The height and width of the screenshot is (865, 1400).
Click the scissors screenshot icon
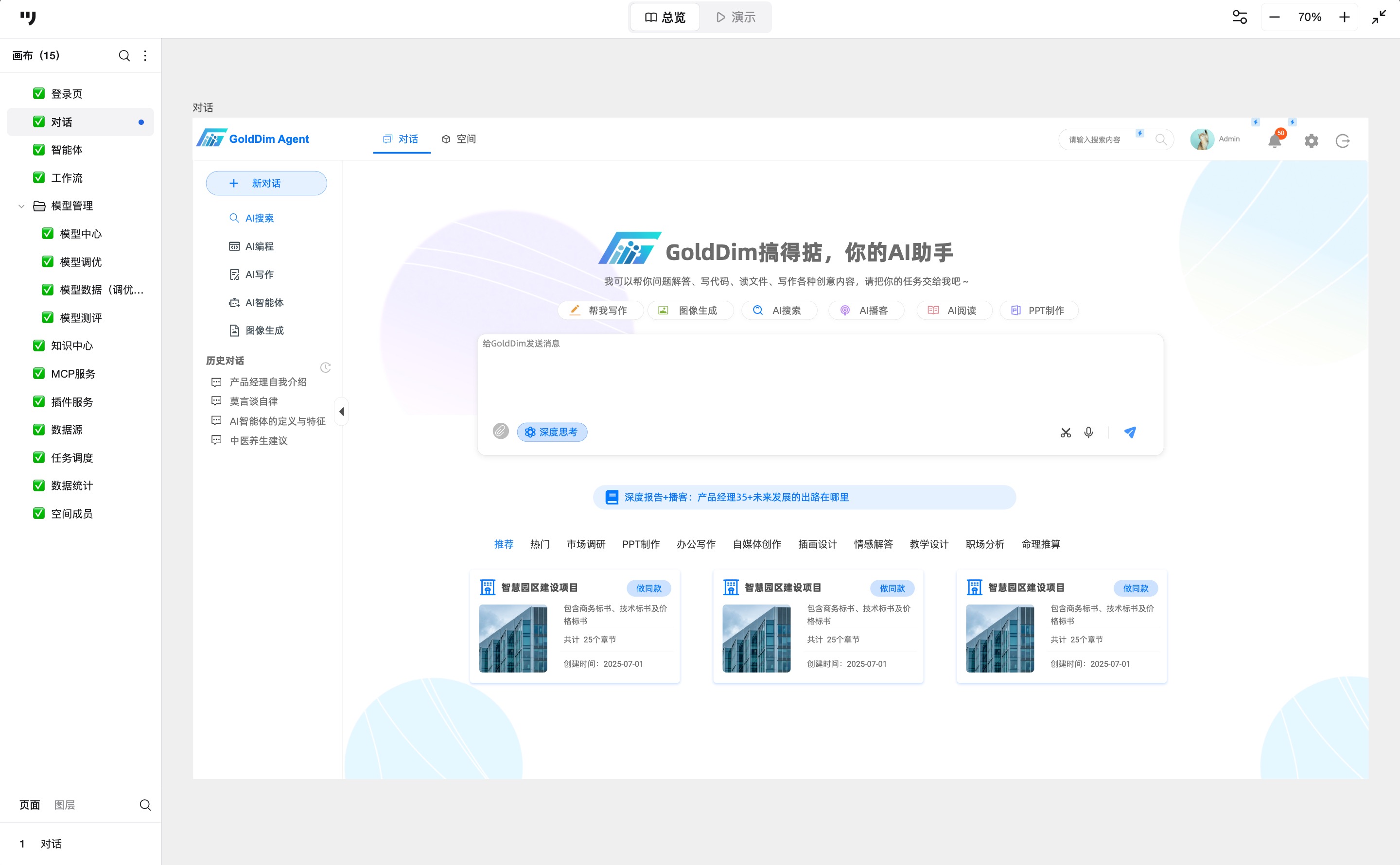1065,433
